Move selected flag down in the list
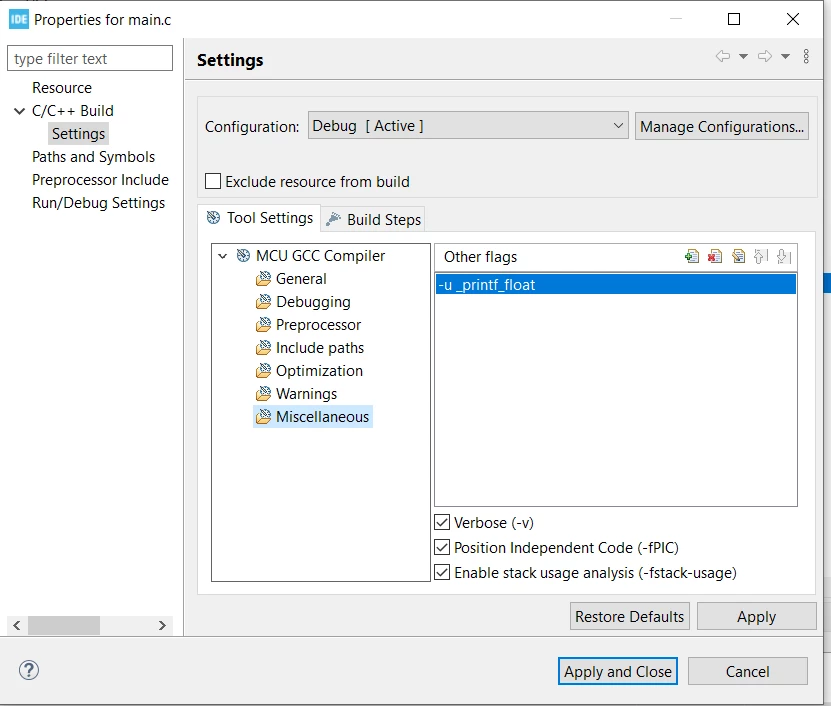 pyautogui.click(x=784, y=257)
